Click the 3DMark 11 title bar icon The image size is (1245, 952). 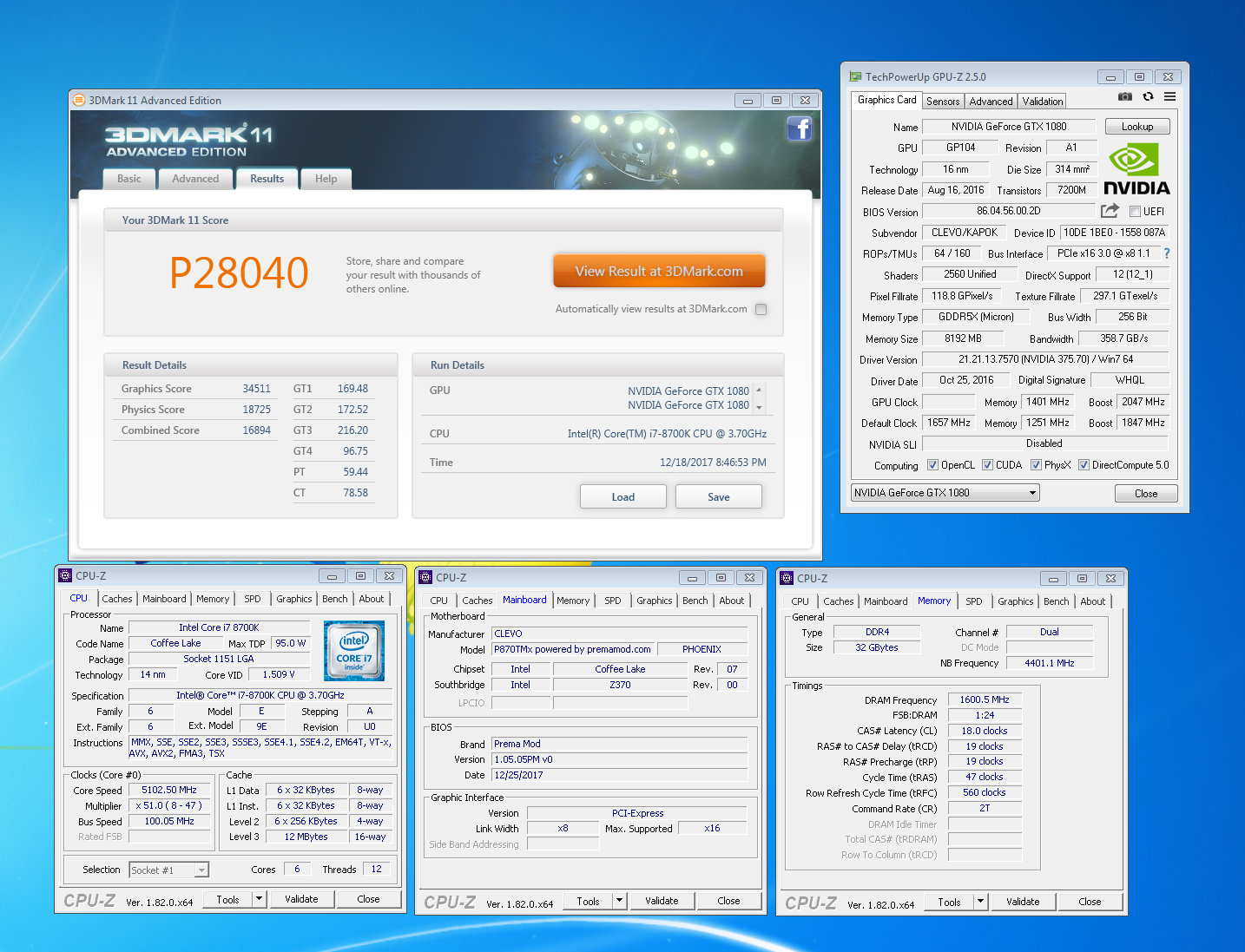pyautogui.click(x=79, y=100)
